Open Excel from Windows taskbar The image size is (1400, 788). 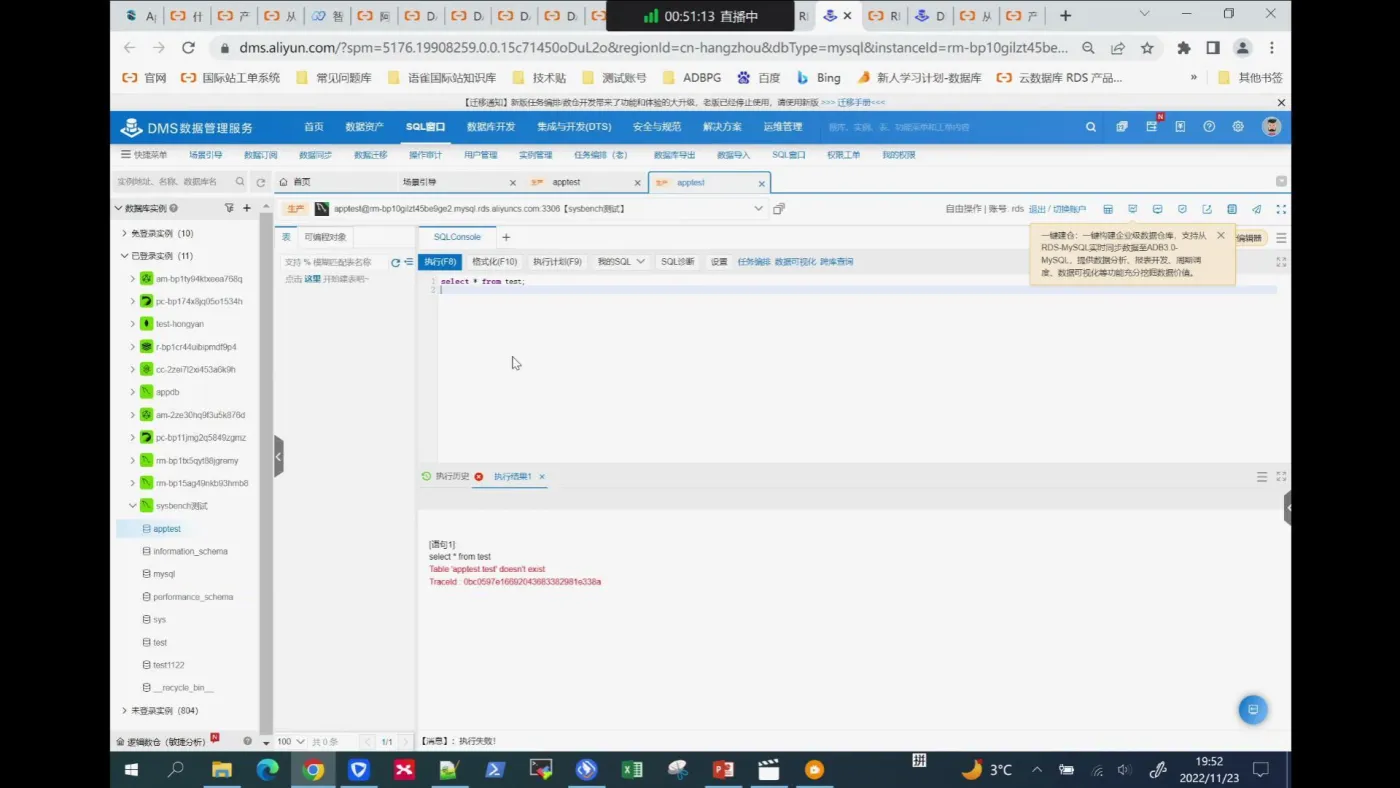pos(632,769)
